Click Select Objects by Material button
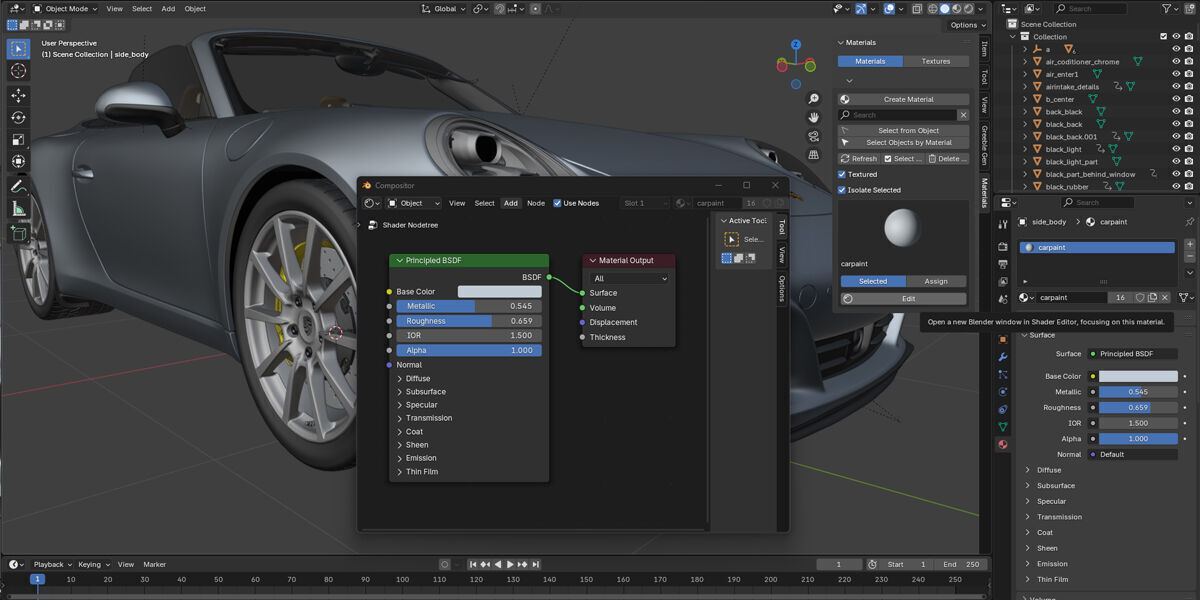This screenshot has width=1200, height=600. click(x=903, y=143)
